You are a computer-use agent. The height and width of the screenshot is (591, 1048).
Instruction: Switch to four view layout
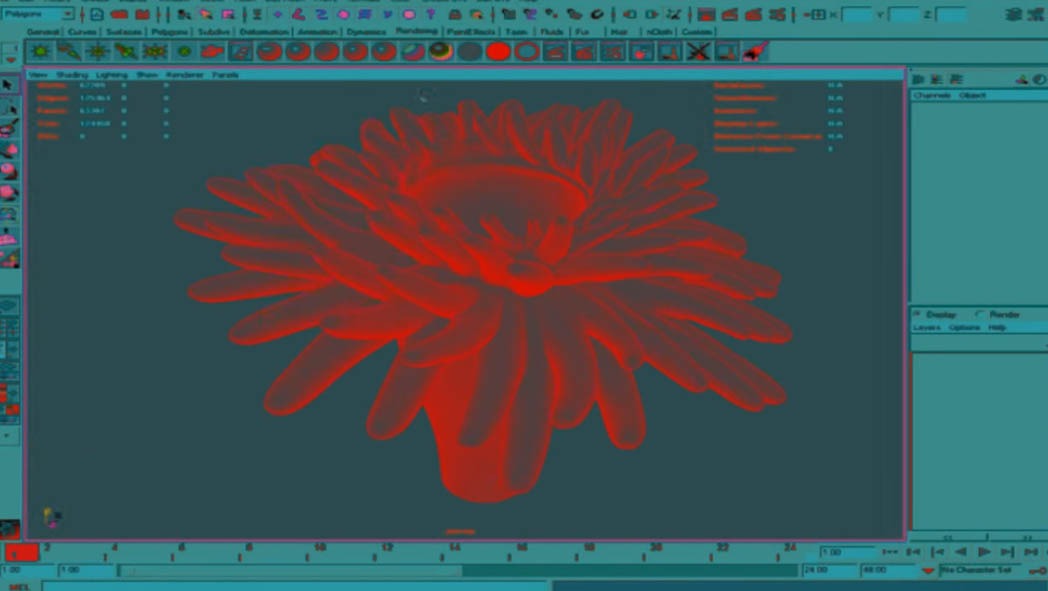point(8,328)
